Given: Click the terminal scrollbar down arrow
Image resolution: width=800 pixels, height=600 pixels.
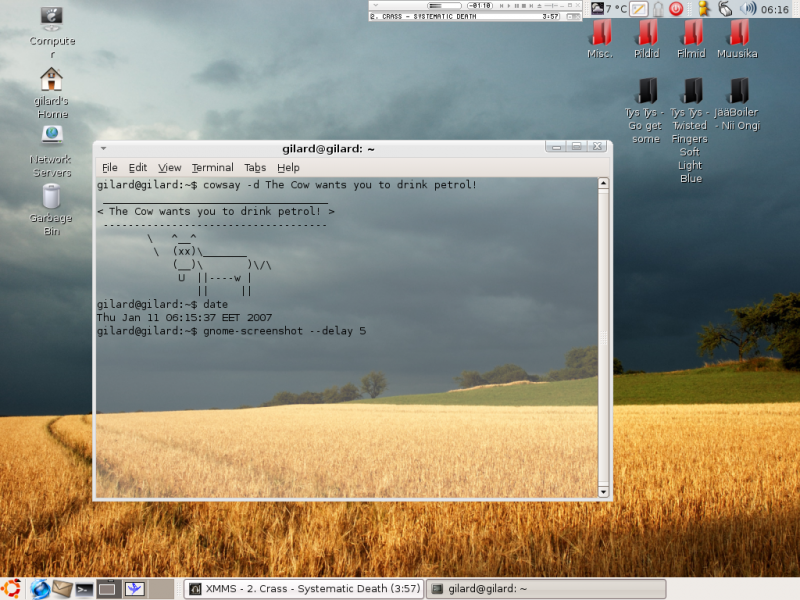Looking at the screenshot, I should pos(603,492).
